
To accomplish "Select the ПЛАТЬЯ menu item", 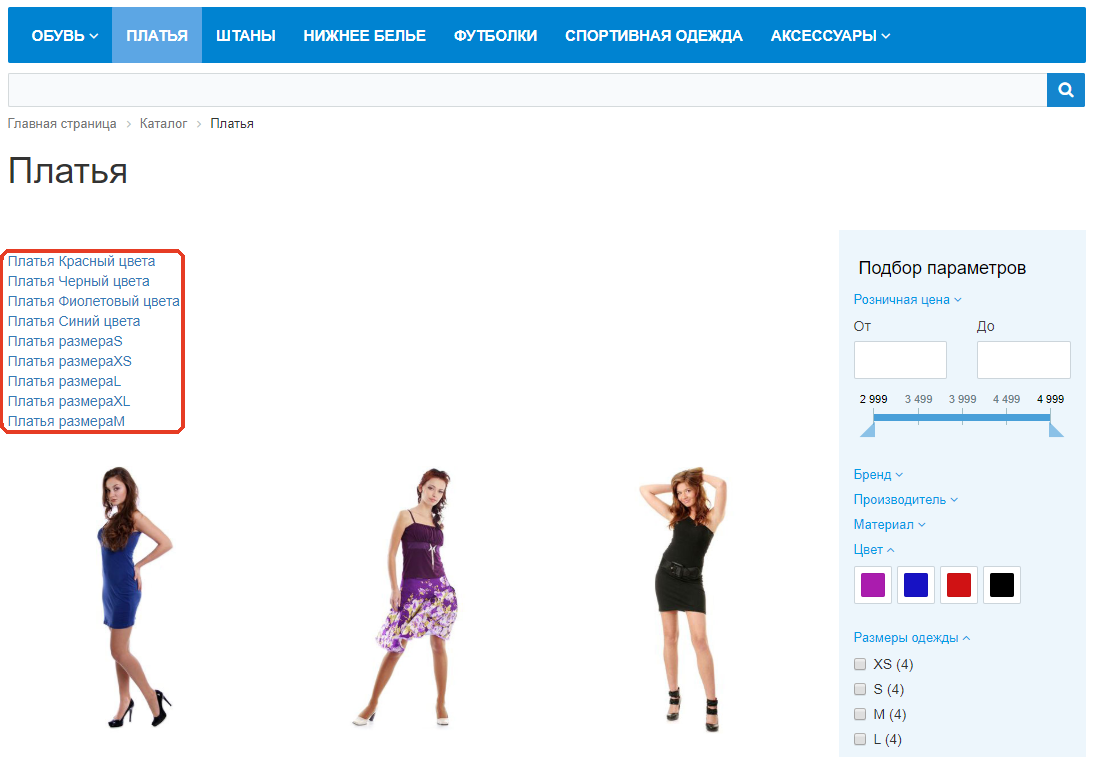I will tap(157, 36).
